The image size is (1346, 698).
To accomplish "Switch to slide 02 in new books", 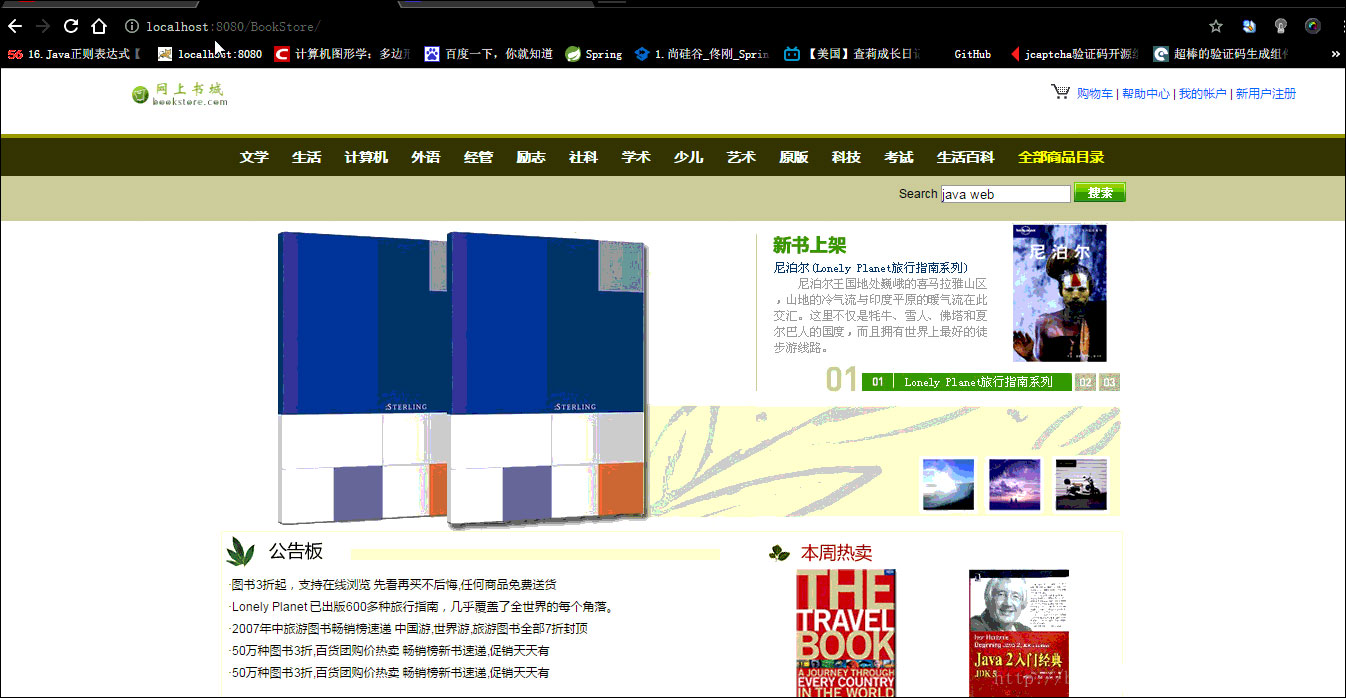I will pos(1085,382).
